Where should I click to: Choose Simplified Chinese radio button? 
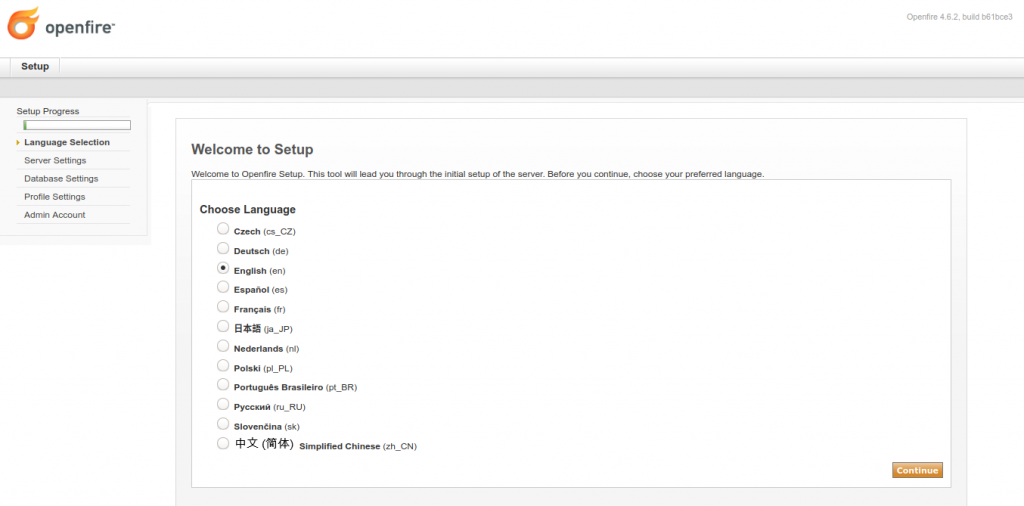[x=223, y=443]
